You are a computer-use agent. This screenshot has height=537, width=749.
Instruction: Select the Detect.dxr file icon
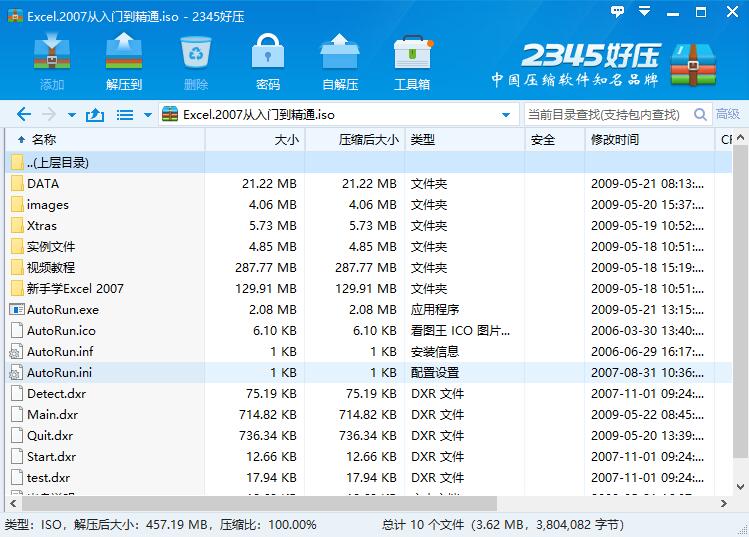coord(17,394)
